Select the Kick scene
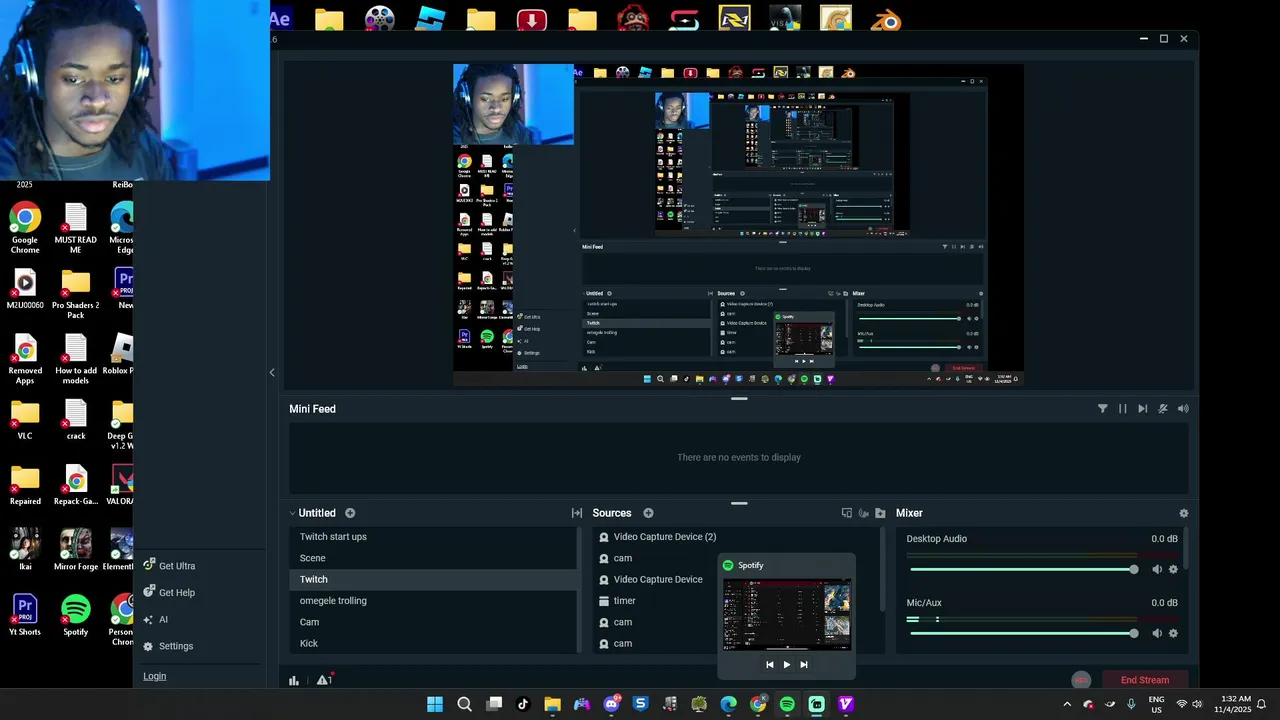Screen dimensions: 1280x720 tap(433, 643)
